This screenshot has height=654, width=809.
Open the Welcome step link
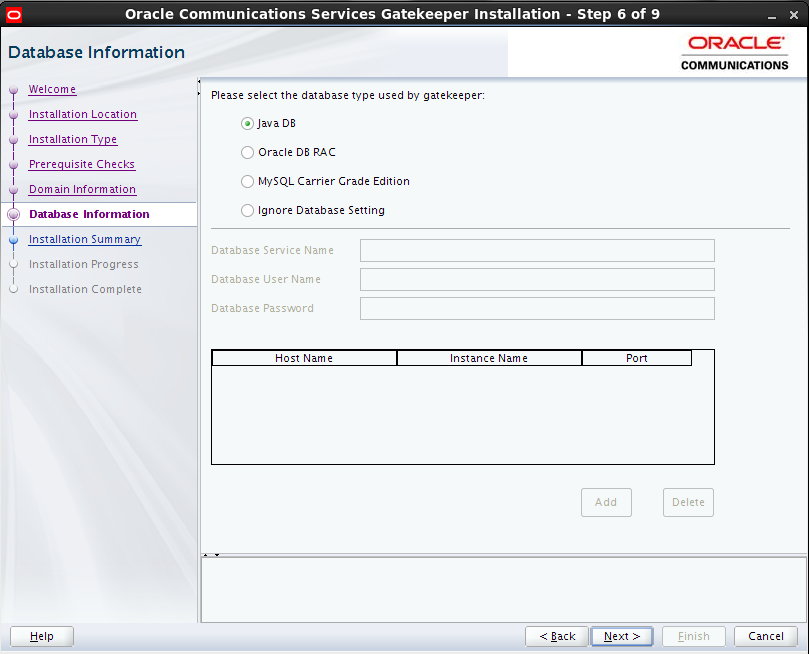(52, 89)
